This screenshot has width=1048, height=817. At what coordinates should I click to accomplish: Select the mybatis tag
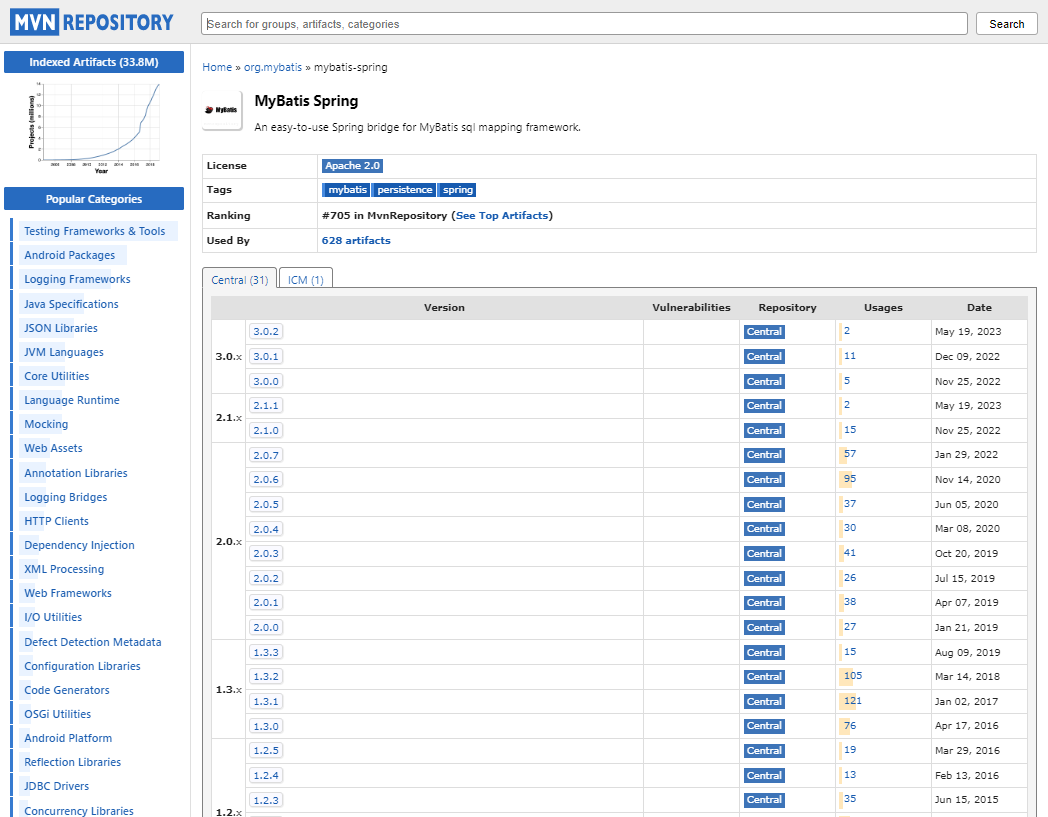click(347, 190)
